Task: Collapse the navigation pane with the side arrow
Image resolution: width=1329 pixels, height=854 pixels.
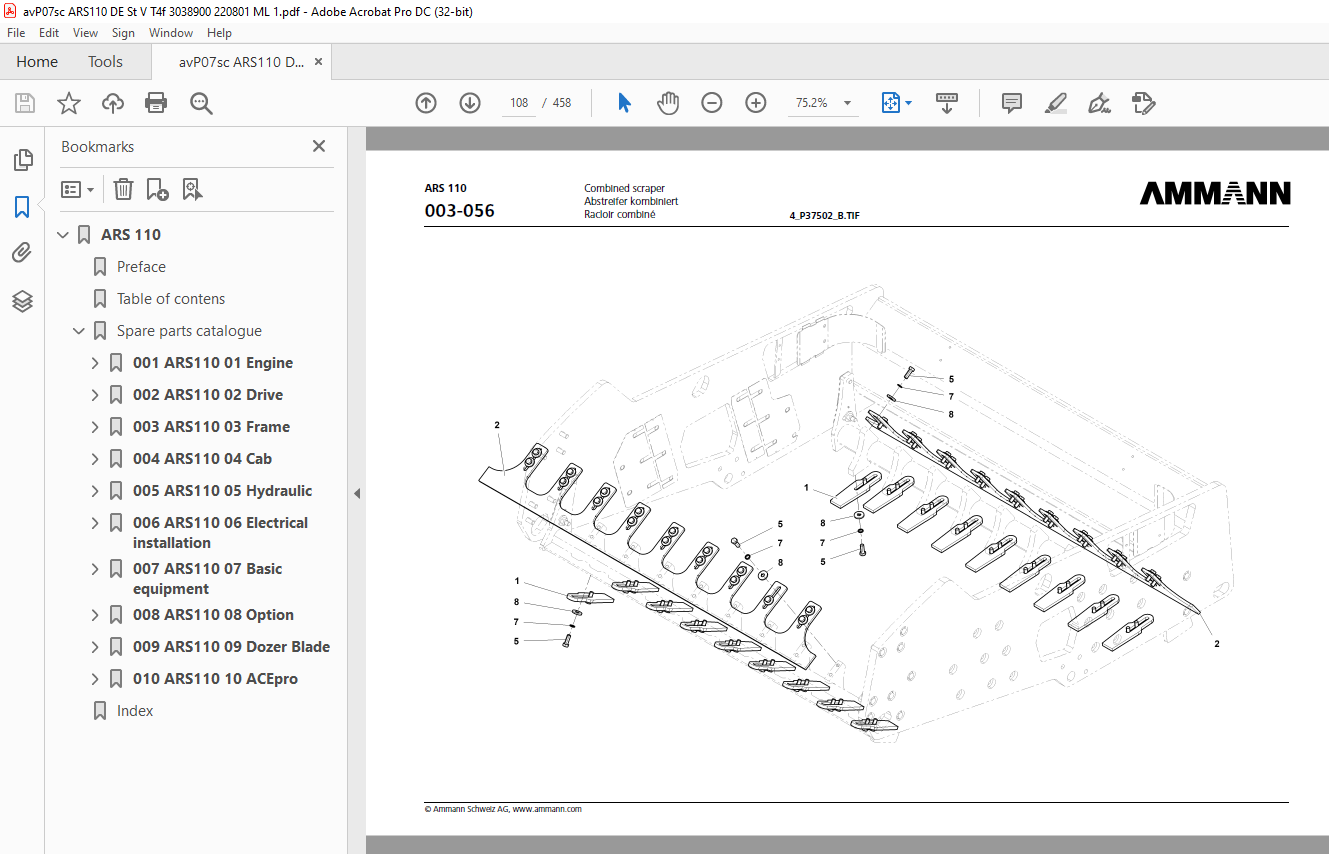Action: [357, 493]
